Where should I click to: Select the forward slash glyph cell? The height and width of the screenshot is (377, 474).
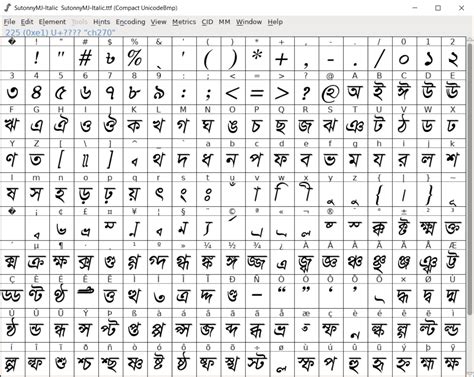(x=380, y=58)
